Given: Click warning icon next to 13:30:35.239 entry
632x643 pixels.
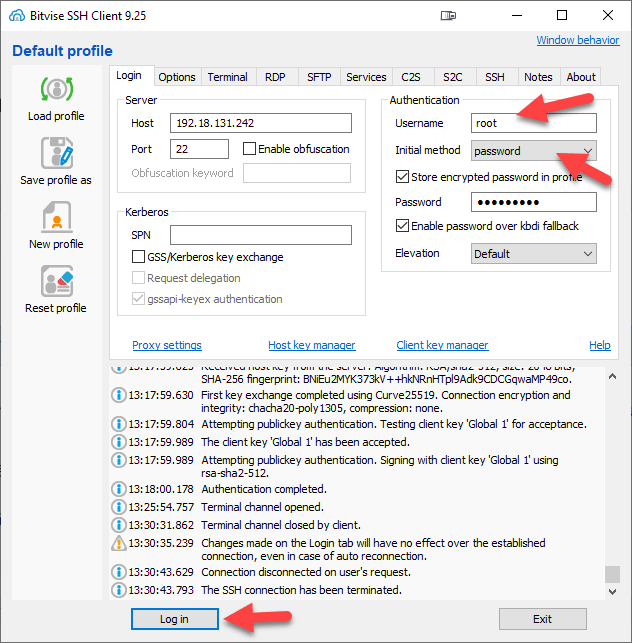Looking at the screenshot, I should [x=119, y=543].
